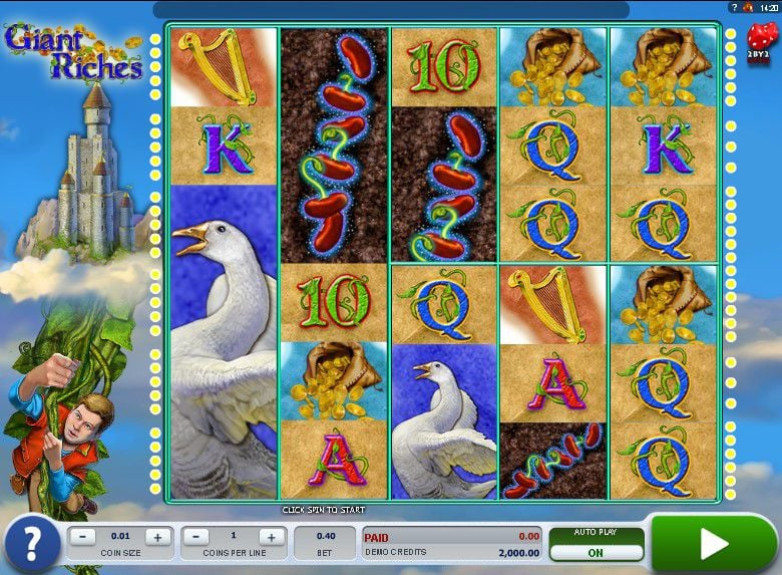Increase coin size with plus button
The image size is (782, 575).
pos(157,537)
